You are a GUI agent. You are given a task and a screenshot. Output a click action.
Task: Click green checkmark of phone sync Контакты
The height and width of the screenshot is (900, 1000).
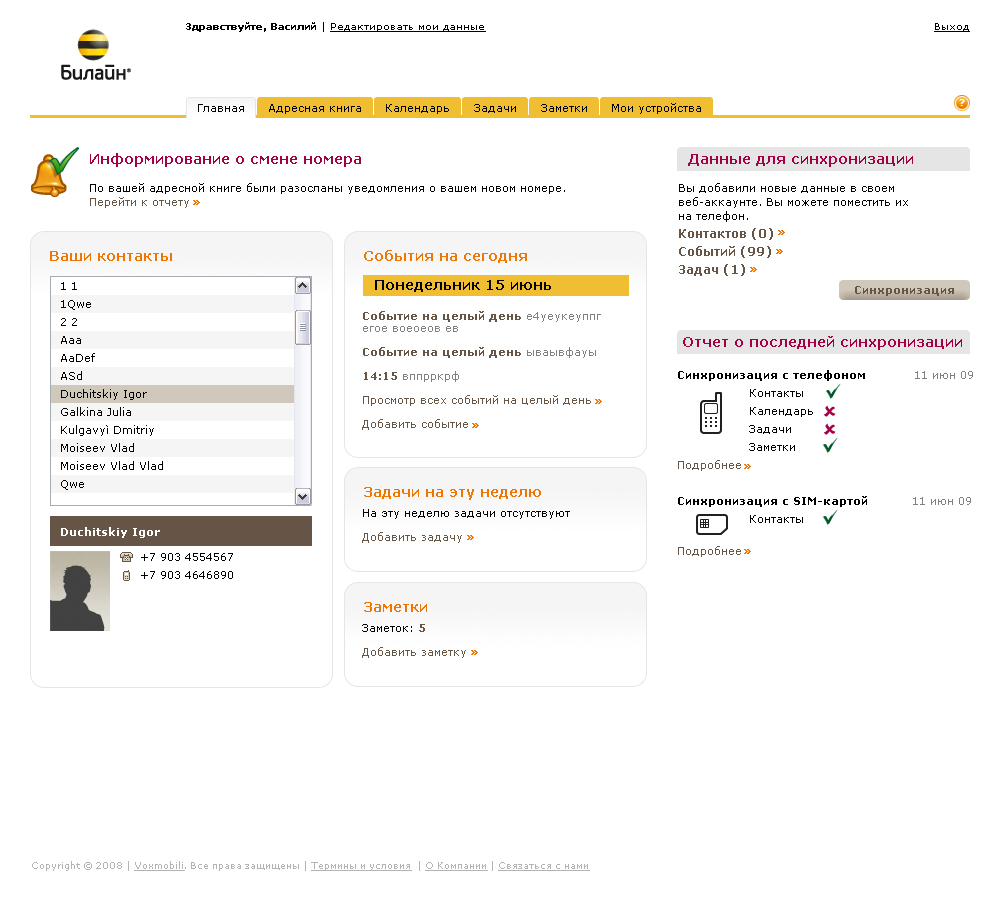tap(832, 392)
